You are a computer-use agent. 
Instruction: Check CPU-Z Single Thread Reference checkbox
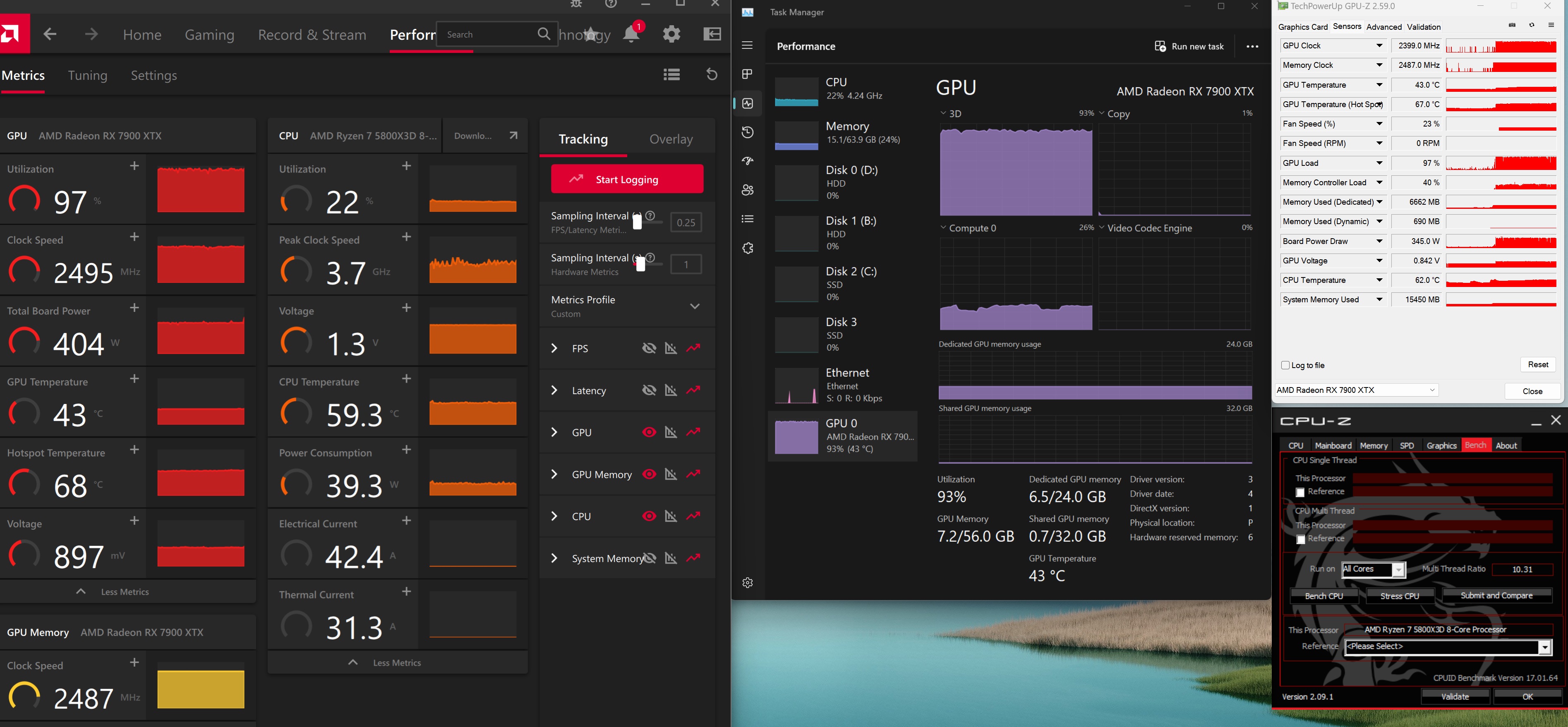[1300, 492]
